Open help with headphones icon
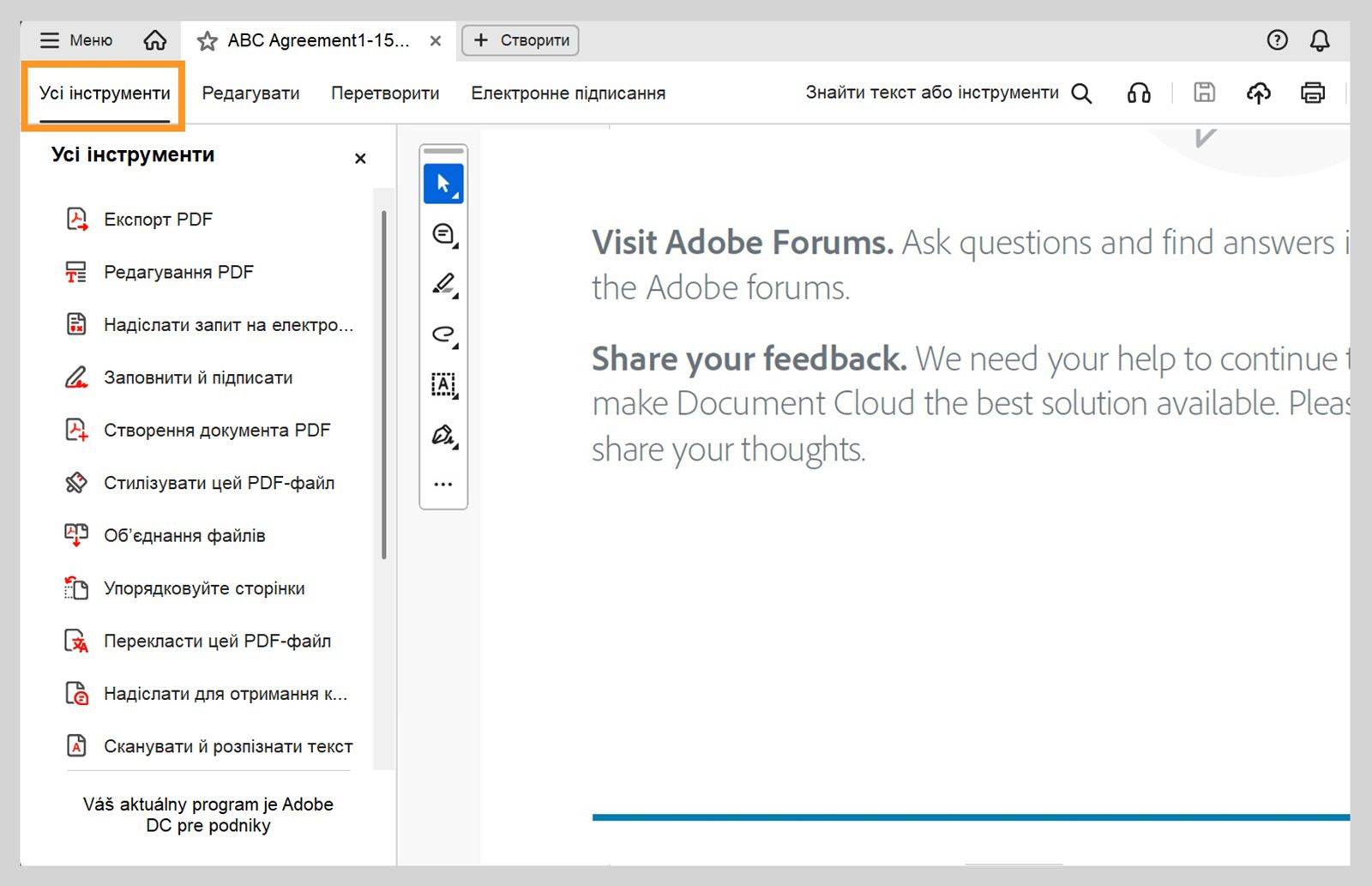 (1139, 93)
